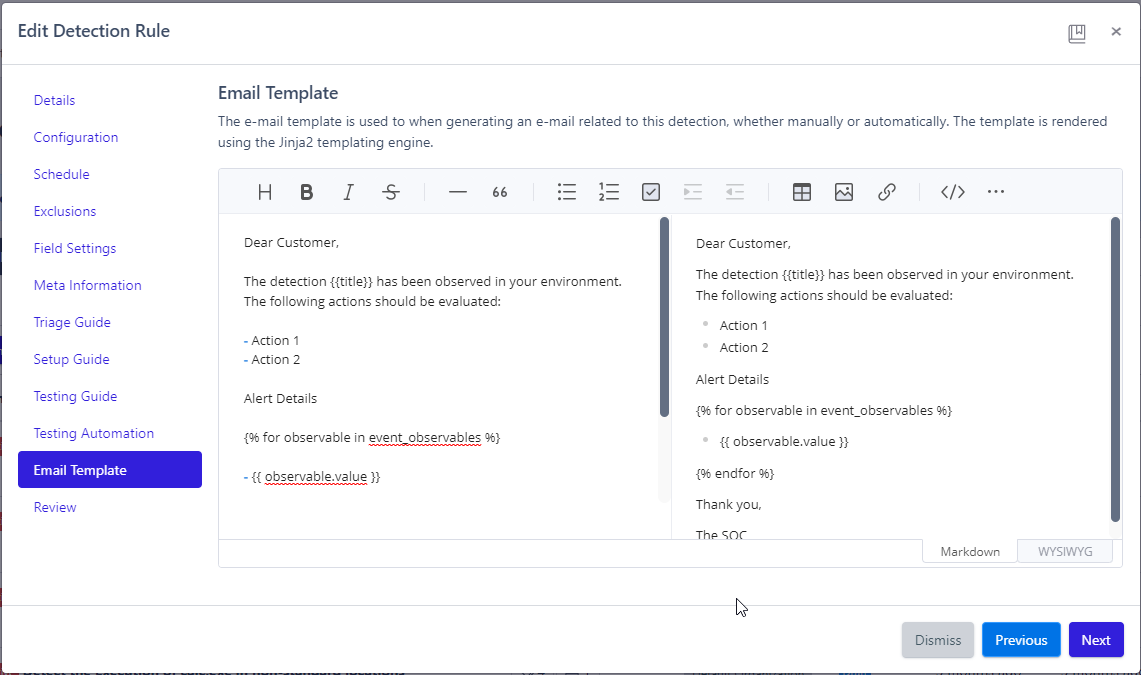Click '{% endfor %}' in the preview pane
Screen dimensions: 1141x675
point(735,474)
